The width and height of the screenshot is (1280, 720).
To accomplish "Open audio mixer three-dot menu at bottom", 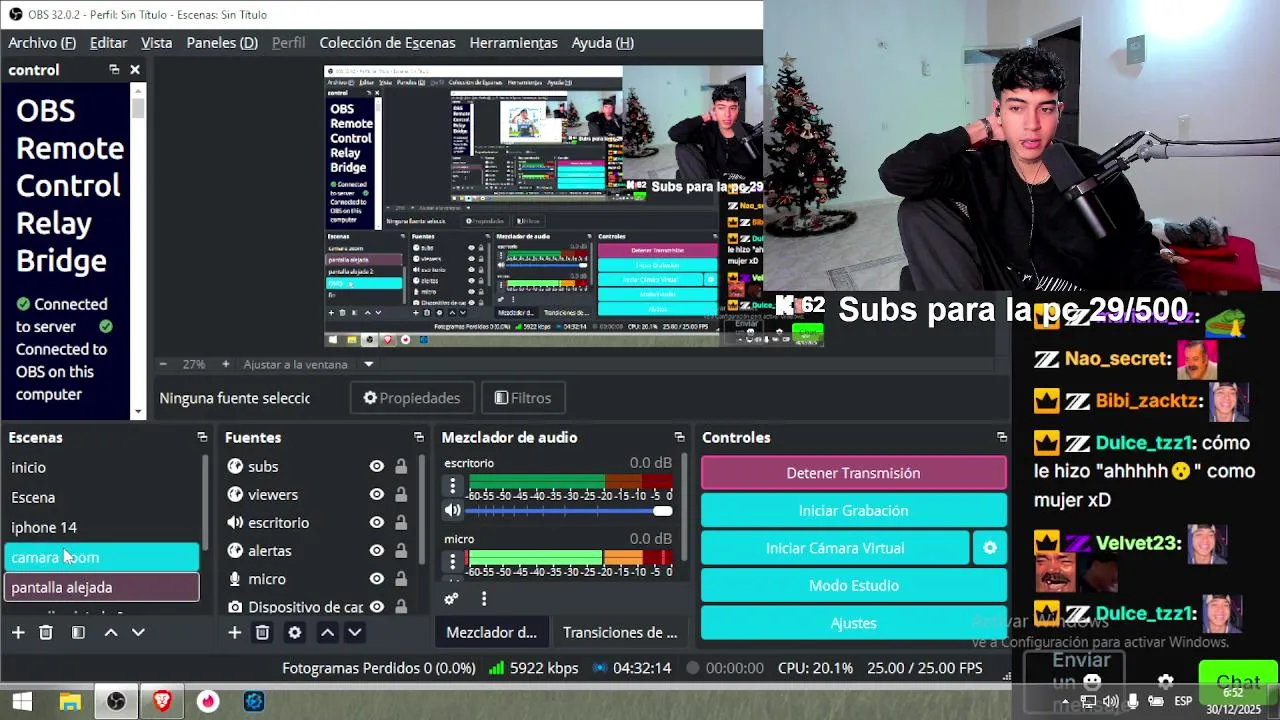I will coord(484,598).
